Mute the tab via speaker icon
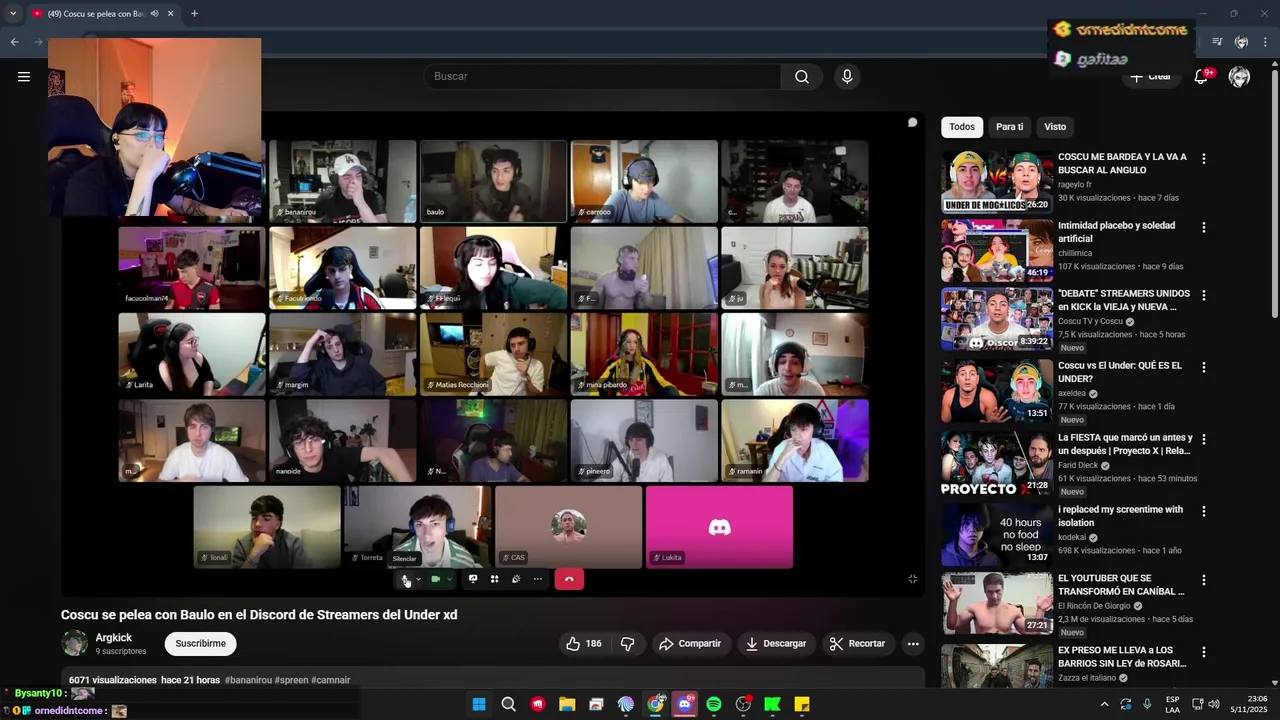 154,13
